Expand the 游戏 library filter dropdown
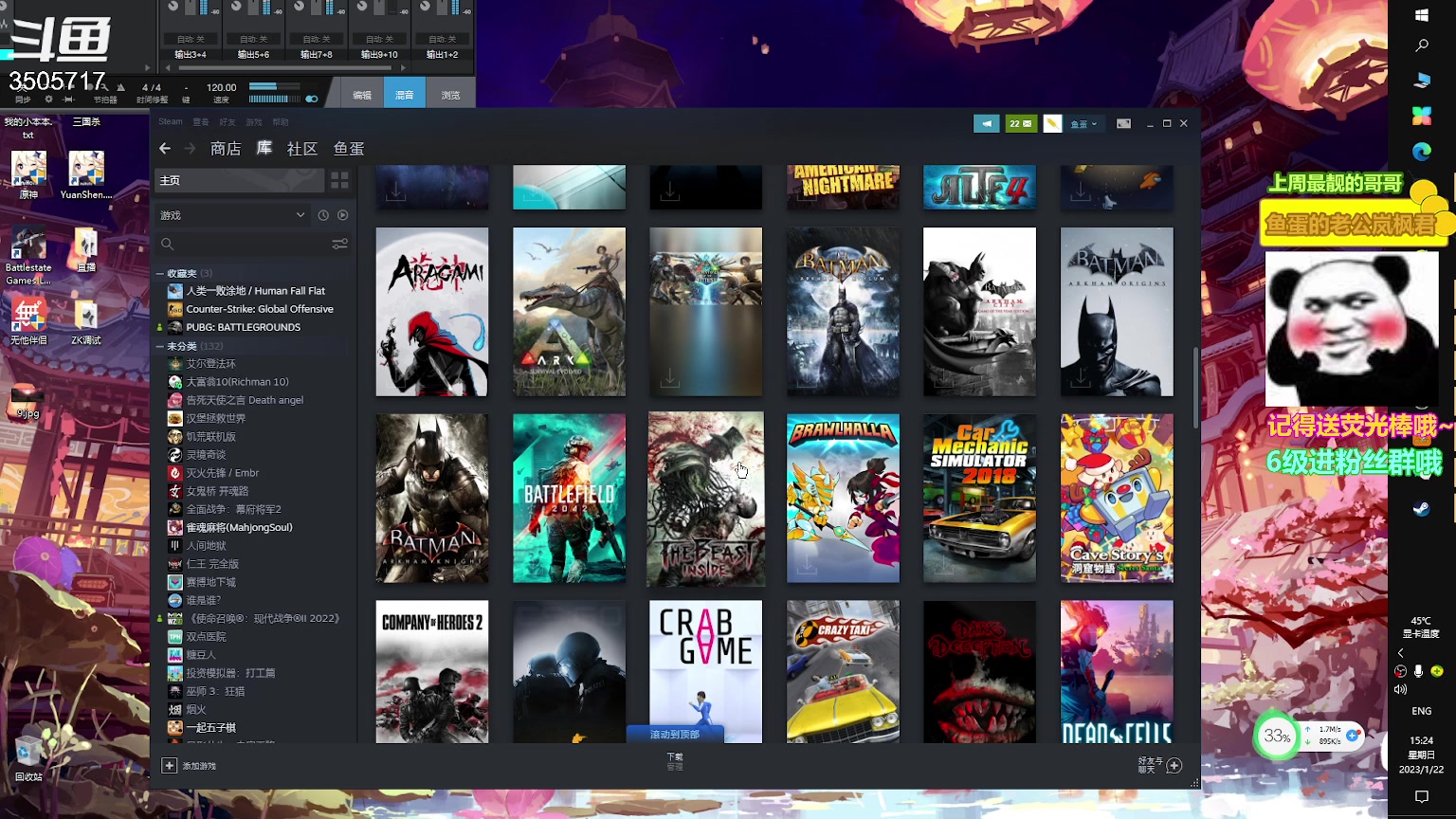This screenshot has height=819, width=1456. tap(233, 215)
